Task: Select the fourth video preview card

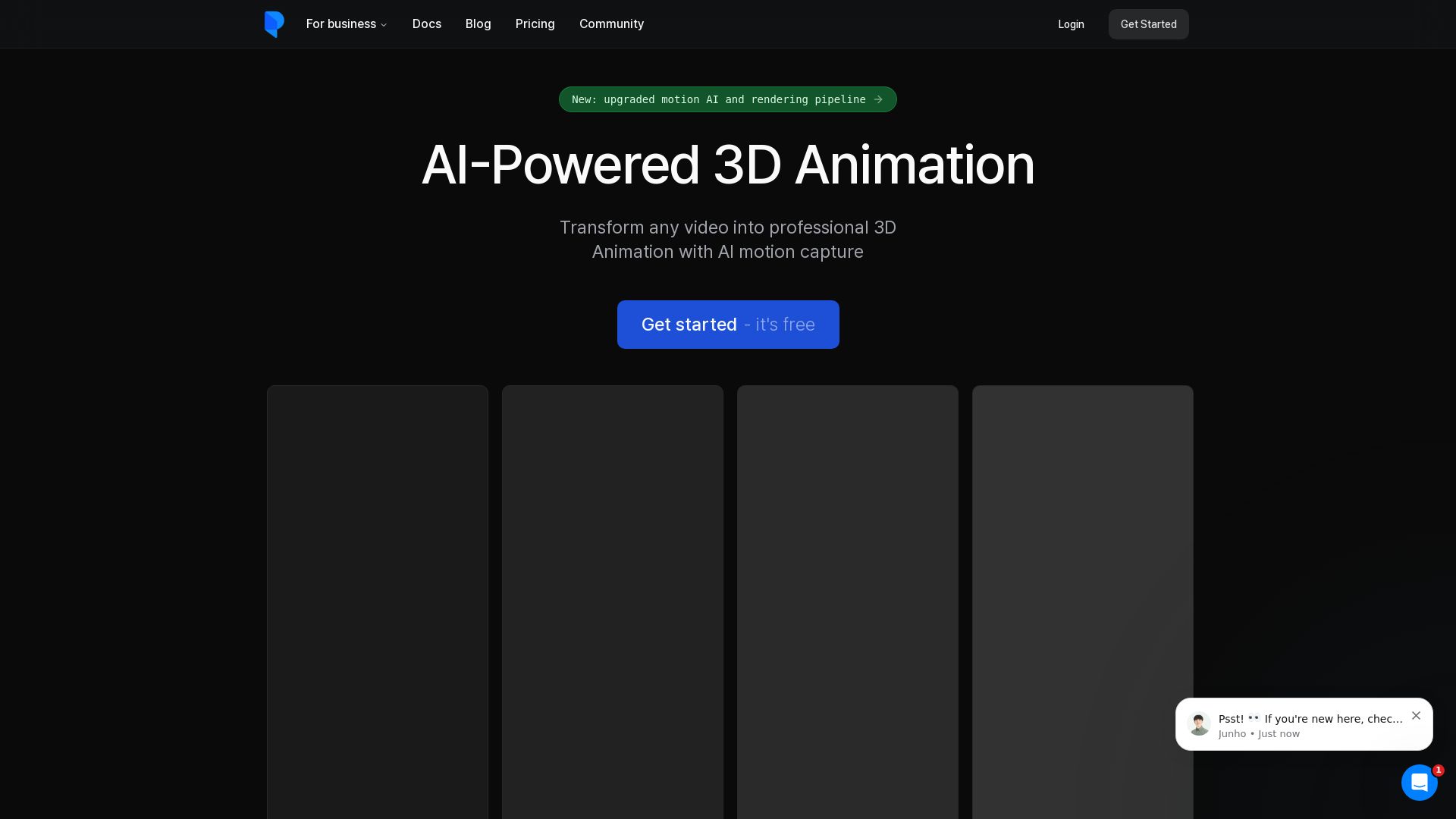Action: [1082, 599]
